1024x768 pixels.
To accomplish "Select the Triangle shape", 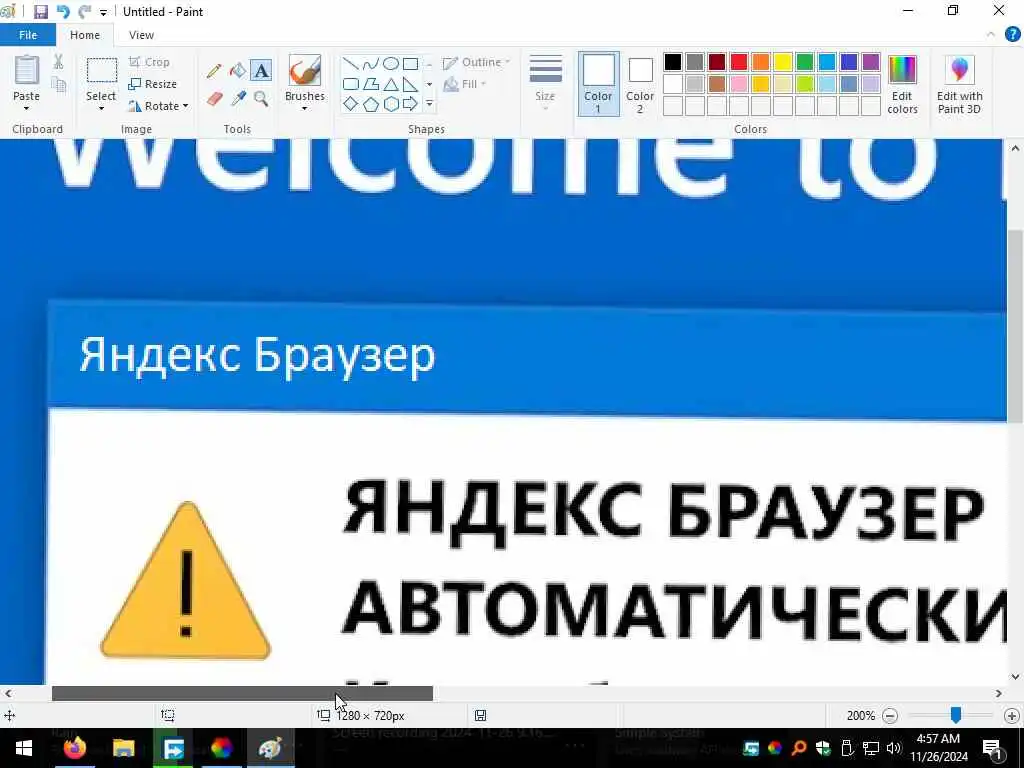I will pyautogui.click(x=391, y=84).
